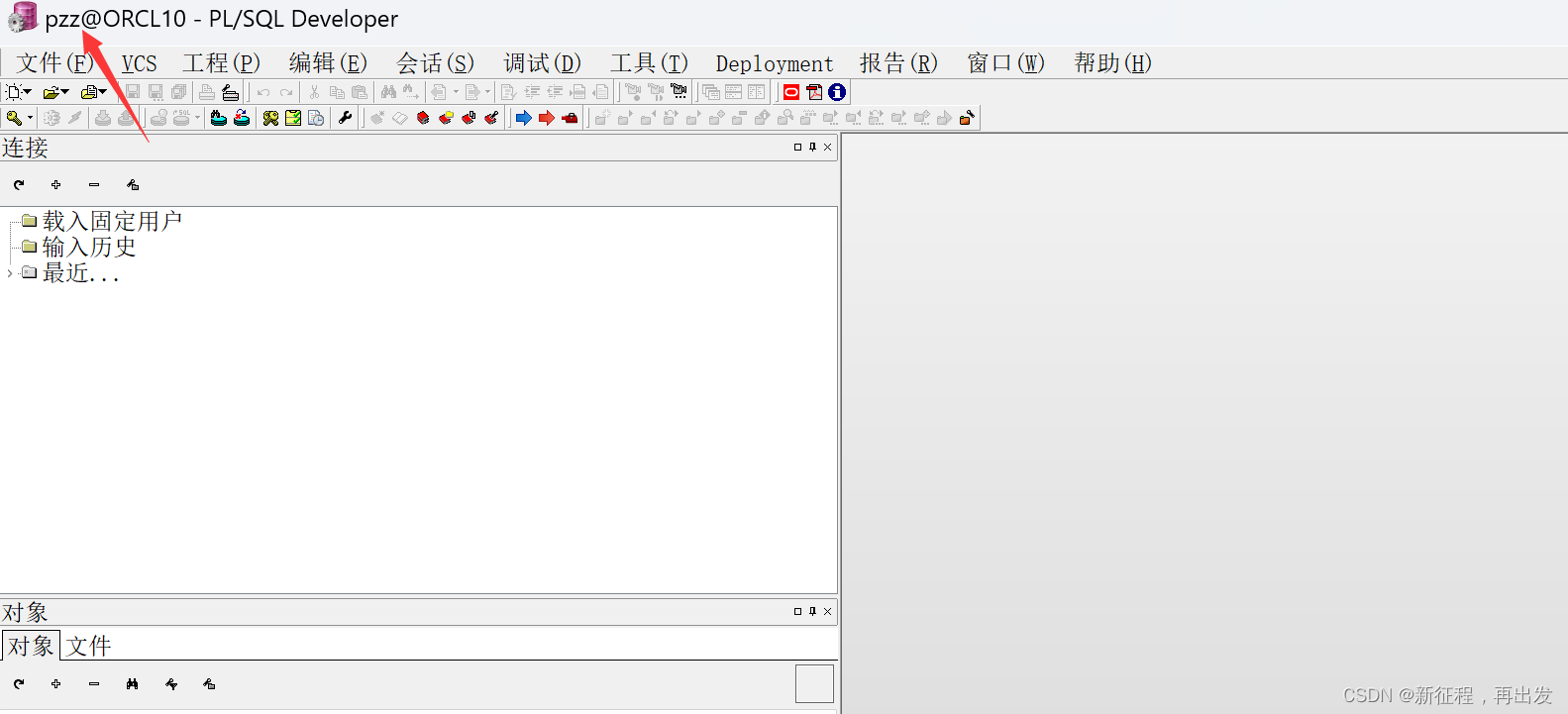Click the last icon in 连接 toolbar

pyautogui.click(x=133, y=185)
